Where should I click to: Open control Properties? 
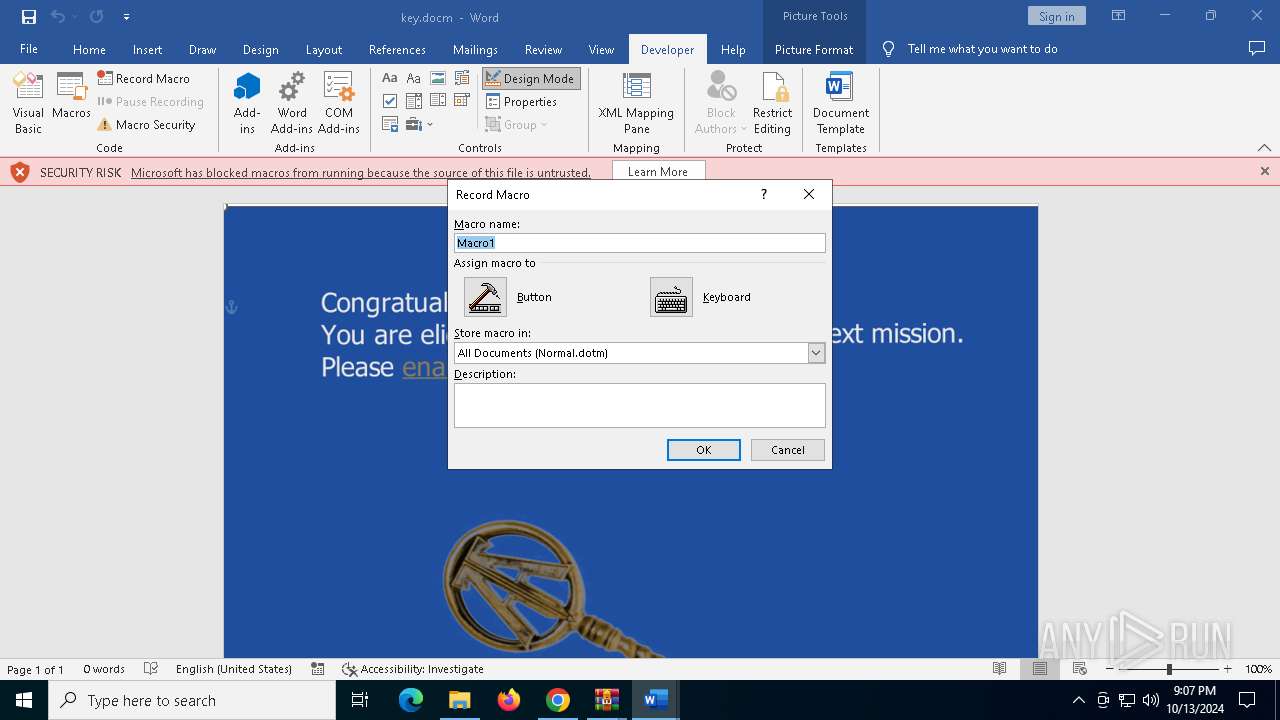pyautogui.click(x=521, y=101)
